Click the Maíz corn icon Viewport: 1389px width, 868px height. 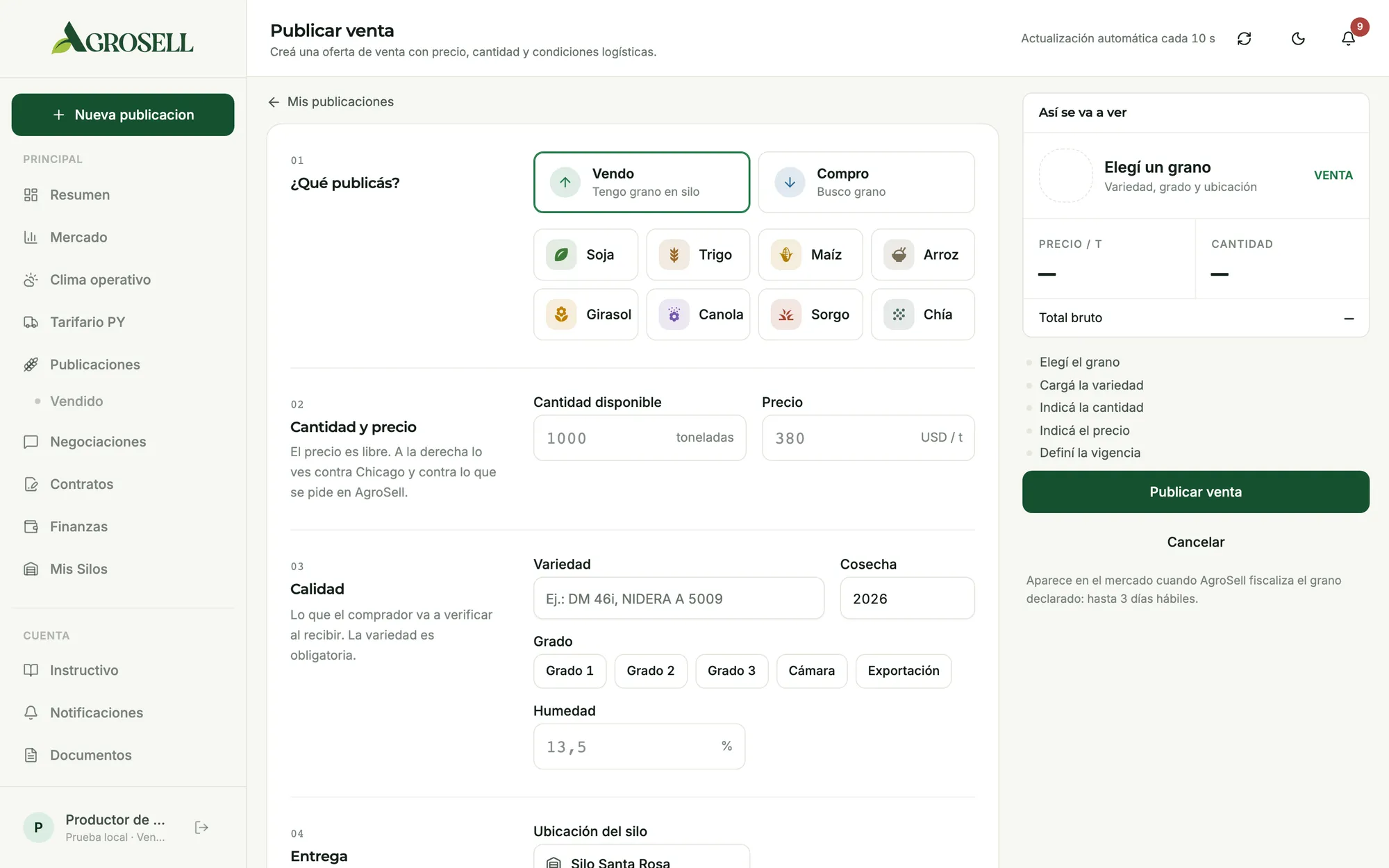(786, 255)
